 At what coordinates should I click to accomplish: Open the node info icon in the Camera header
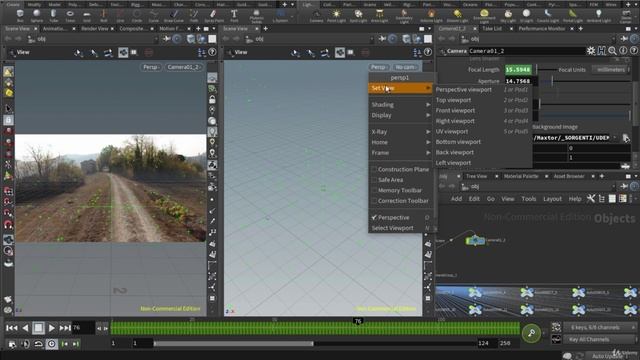click(623, 51)
